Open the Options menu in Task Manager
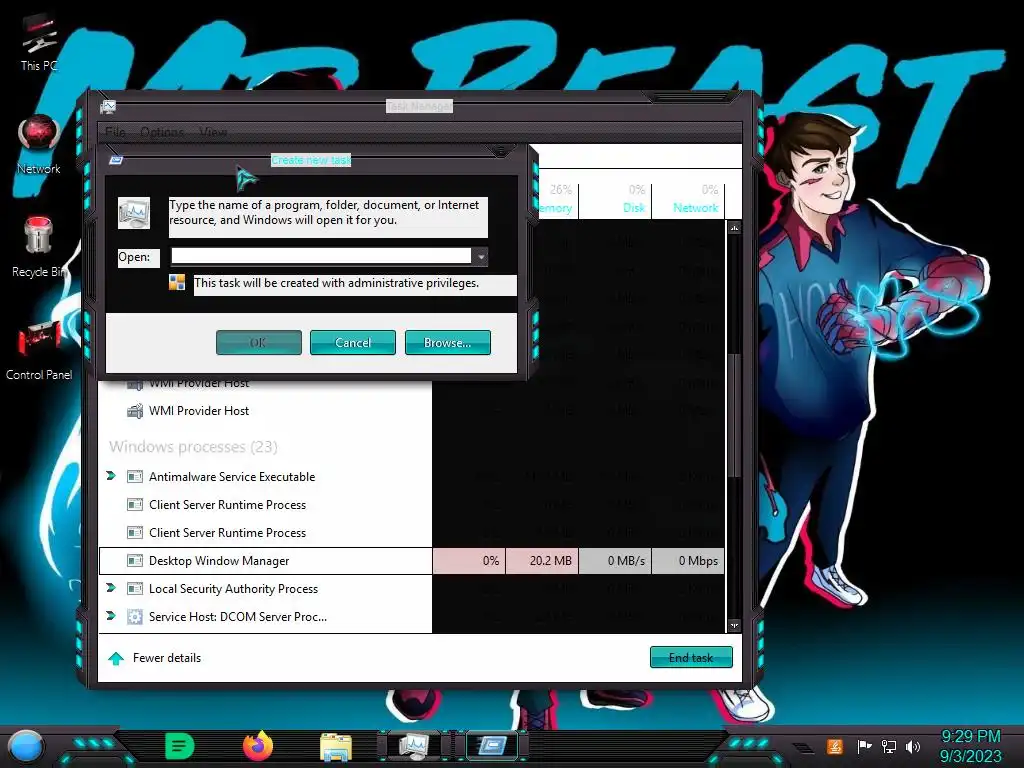Viewport: 1024px width, 768px height. (162, 132)
